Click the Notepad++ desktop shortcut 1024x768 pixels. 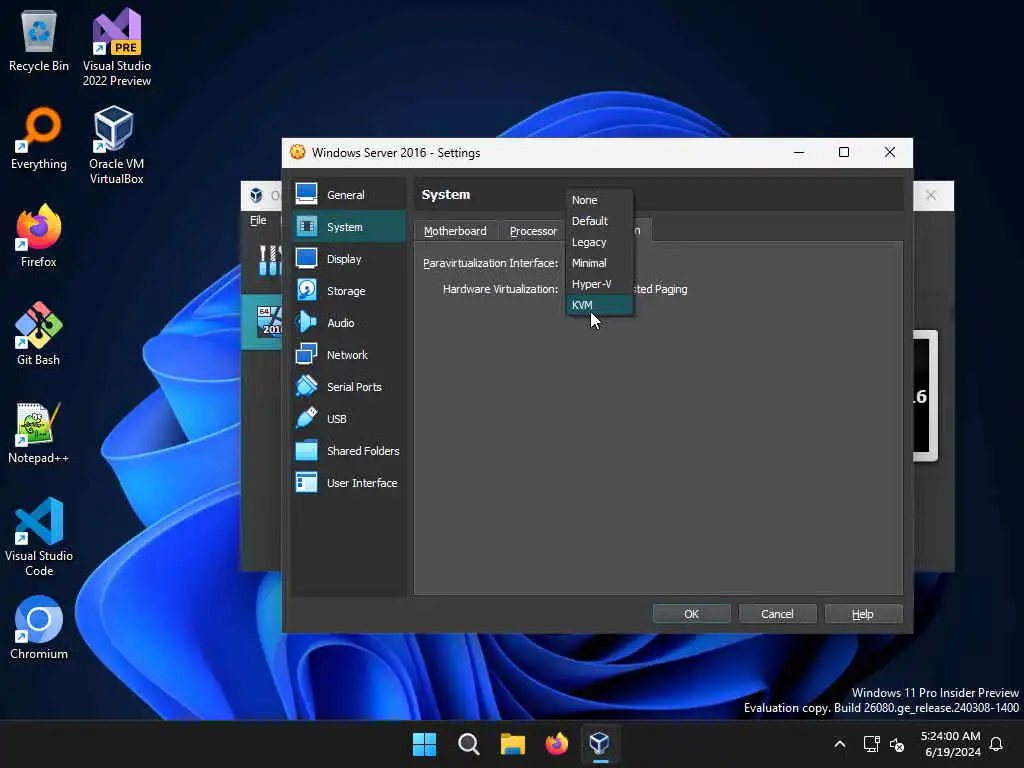(x=39, y=432)
